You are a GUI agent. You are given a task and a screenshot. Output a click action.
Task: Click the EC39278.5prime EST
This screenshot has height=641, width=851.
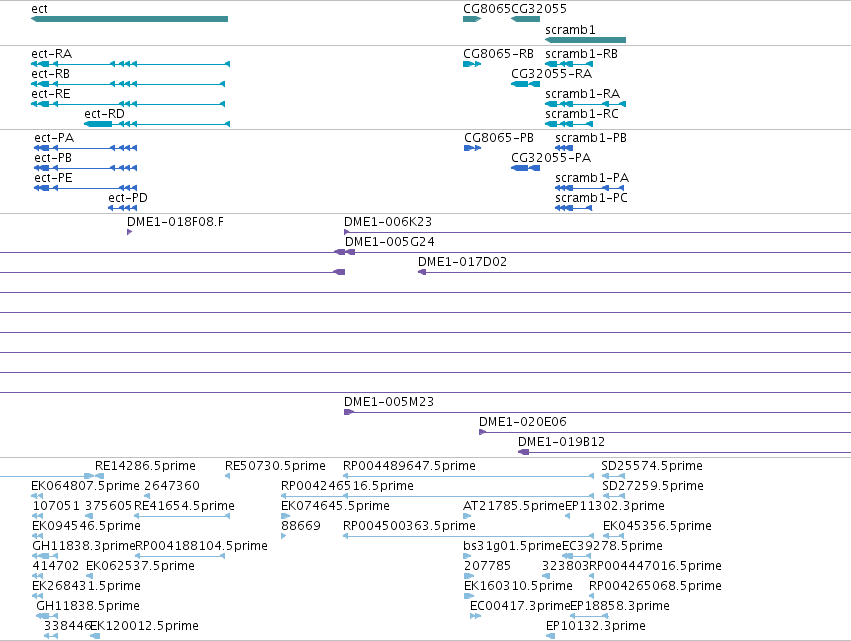click(x=576, y=556)
